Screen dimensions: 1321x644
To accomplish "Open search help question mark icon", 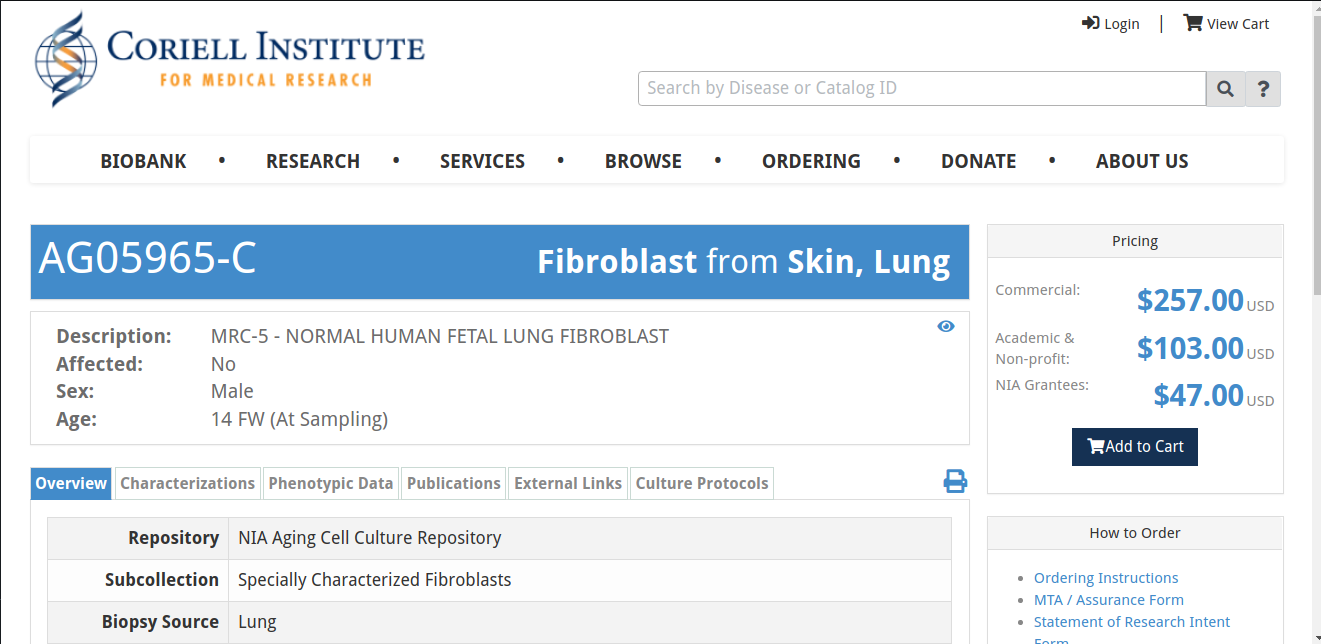I will click(1263, 88).
